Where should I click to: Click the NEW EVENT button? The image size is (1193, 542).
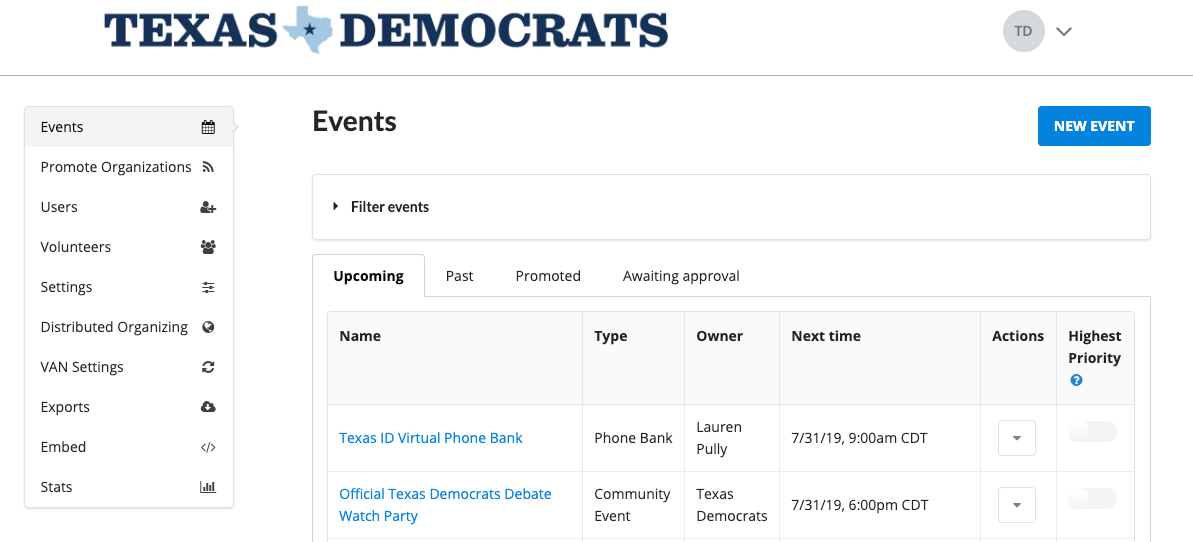click(1094, 126)
